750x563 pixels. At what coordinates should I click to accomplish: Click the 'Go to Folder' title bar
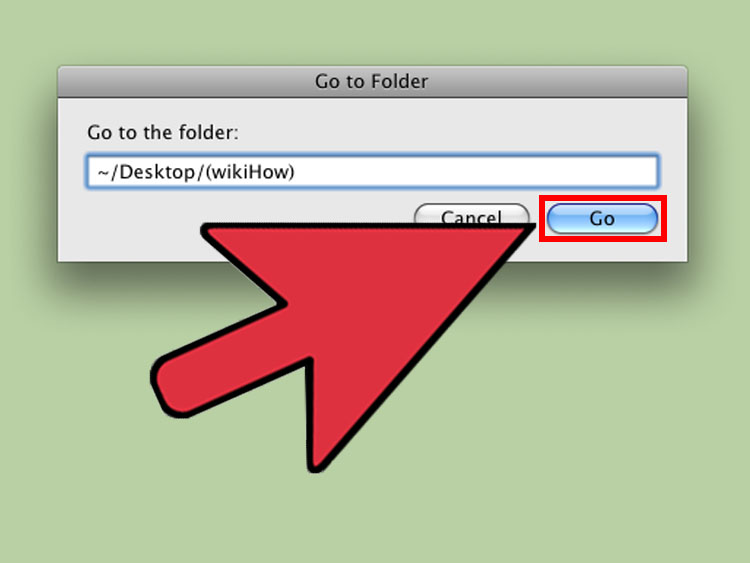click(x=372, y=82)
